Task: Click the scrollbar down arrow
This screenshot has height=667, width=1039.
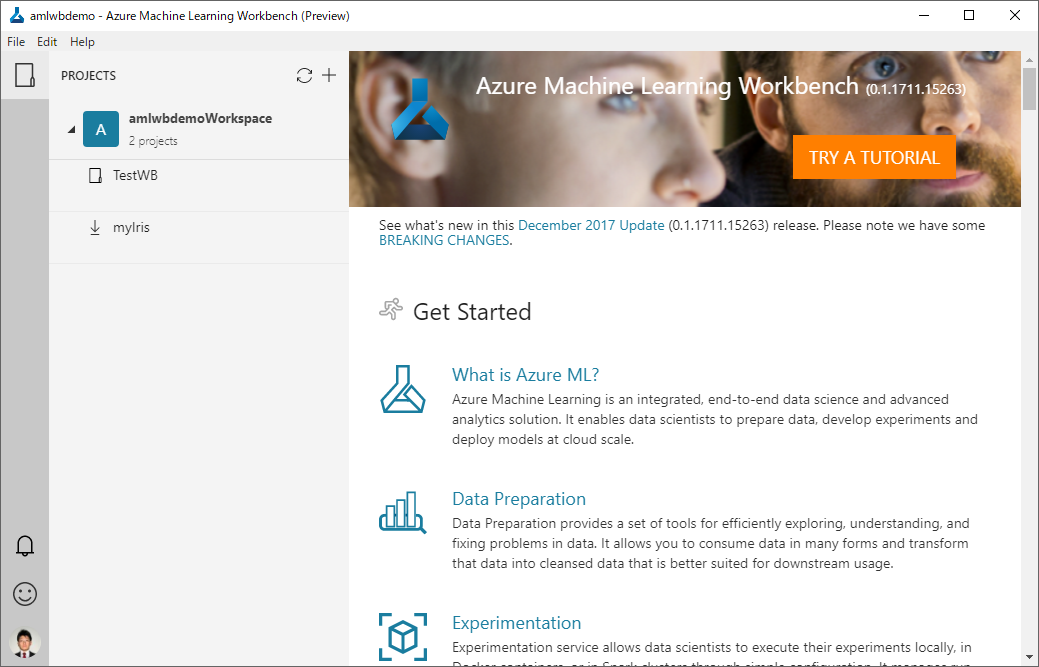Action: pos(1029,658)
